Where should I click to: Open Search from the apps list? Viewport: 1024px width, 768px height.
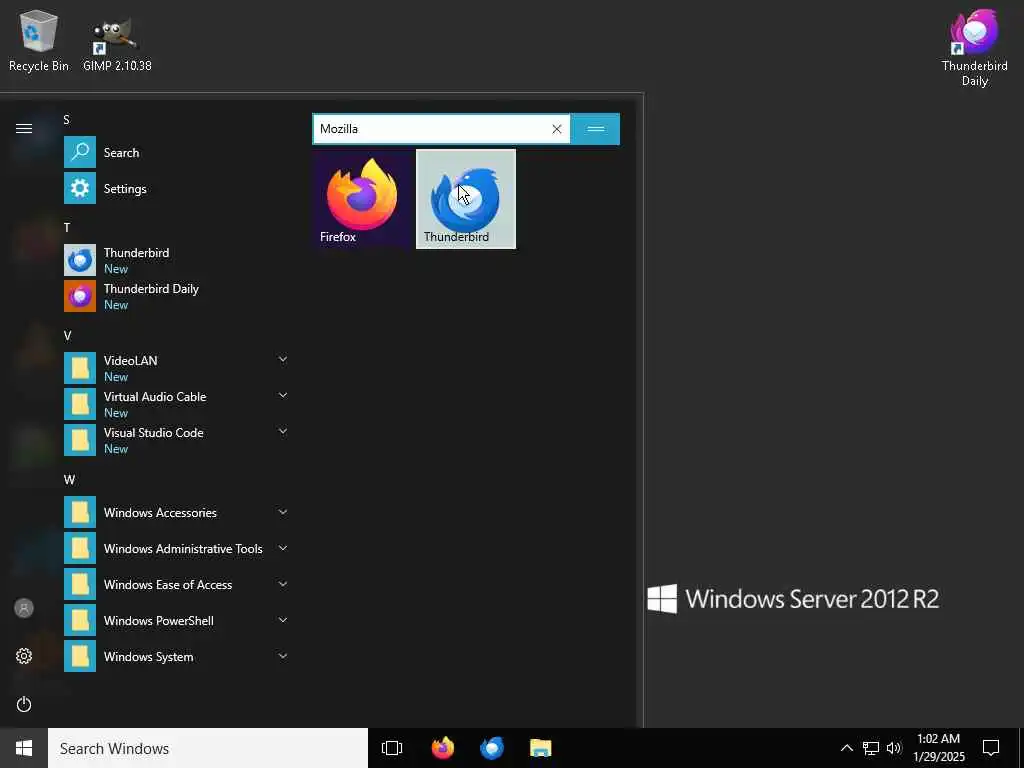176,152
